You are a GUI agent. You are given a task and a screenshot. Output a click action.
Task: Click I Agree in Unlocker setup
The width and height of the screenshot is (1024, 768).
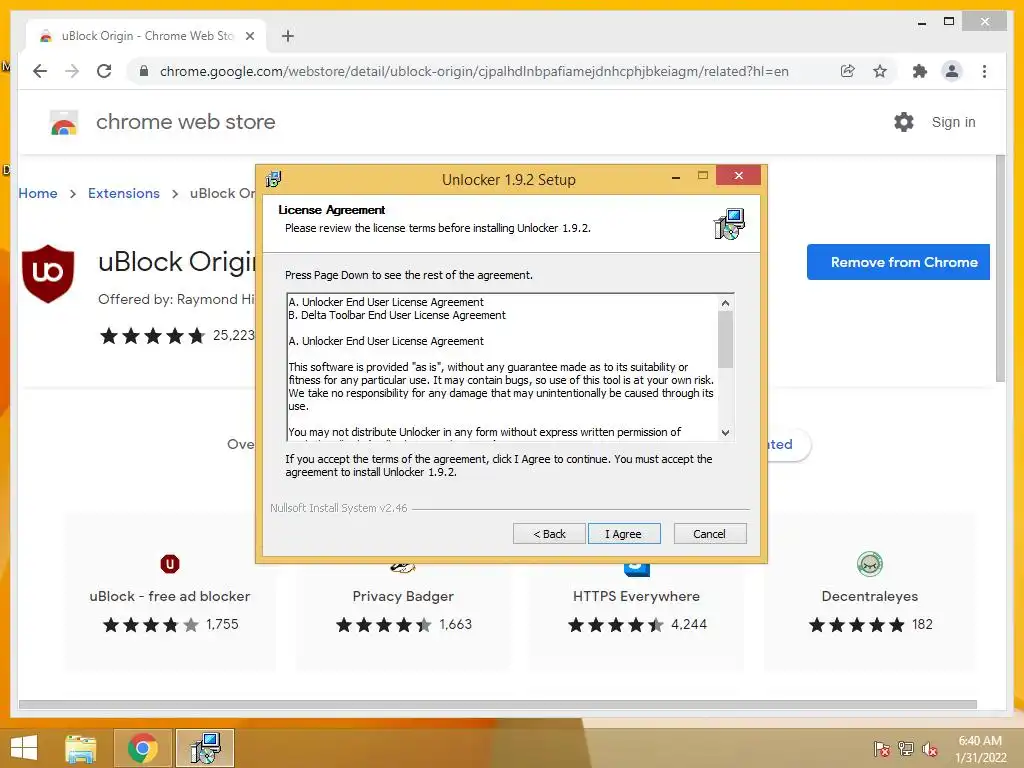click(x=624, y=534)
